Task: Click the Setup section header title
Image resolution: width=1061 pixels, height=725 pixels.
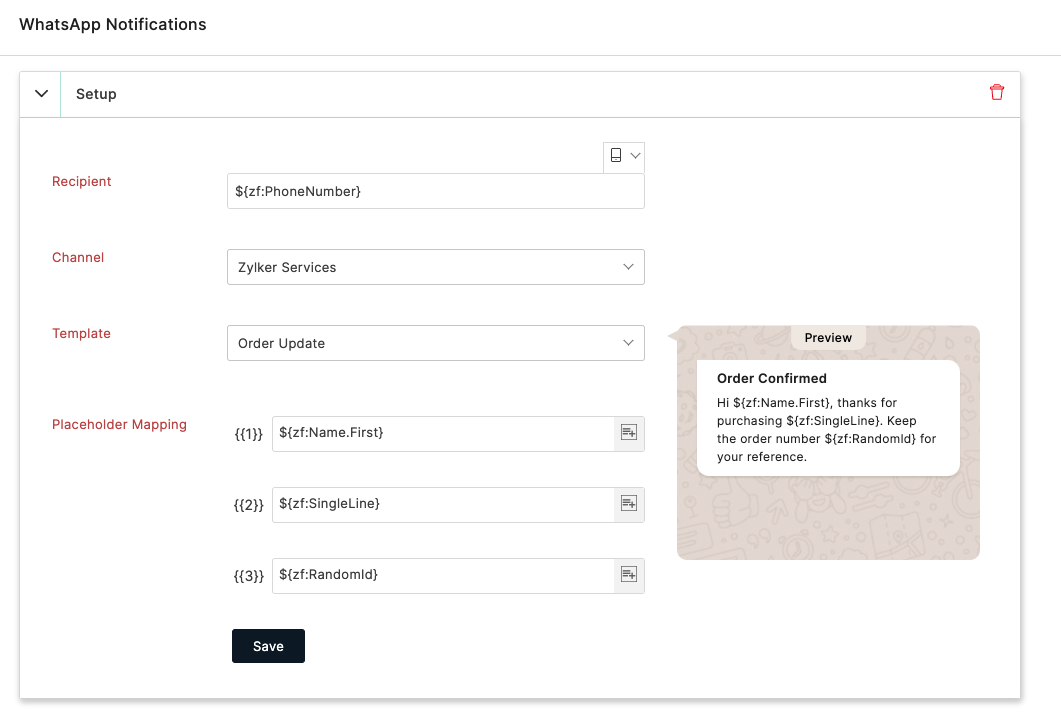Action: coord(97,94)
